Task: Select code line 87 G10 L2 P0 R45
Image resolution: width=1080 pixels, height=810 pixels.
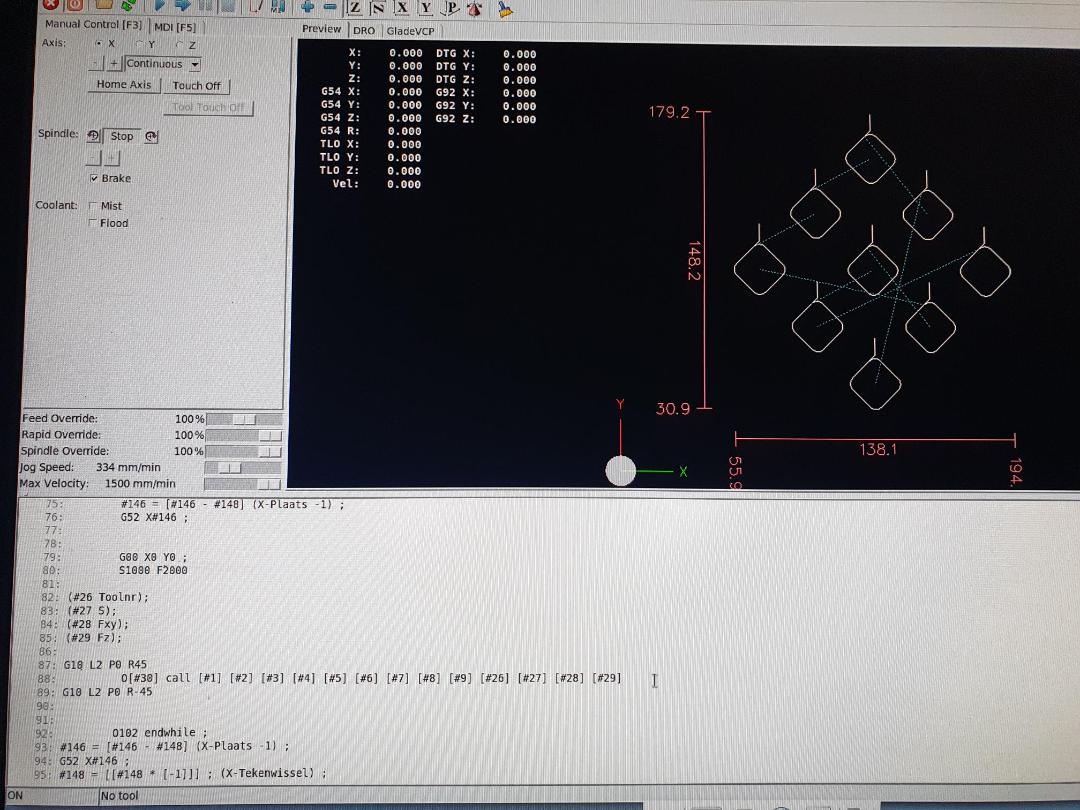Action: coord(105,665)
